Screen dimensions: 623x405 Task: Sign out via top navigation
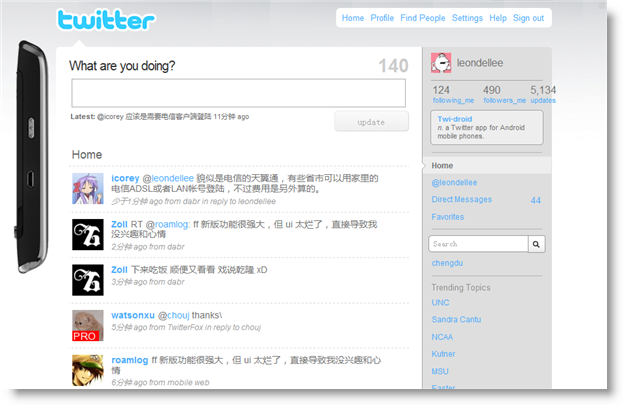pyautogui.click(x=528, y=18)
